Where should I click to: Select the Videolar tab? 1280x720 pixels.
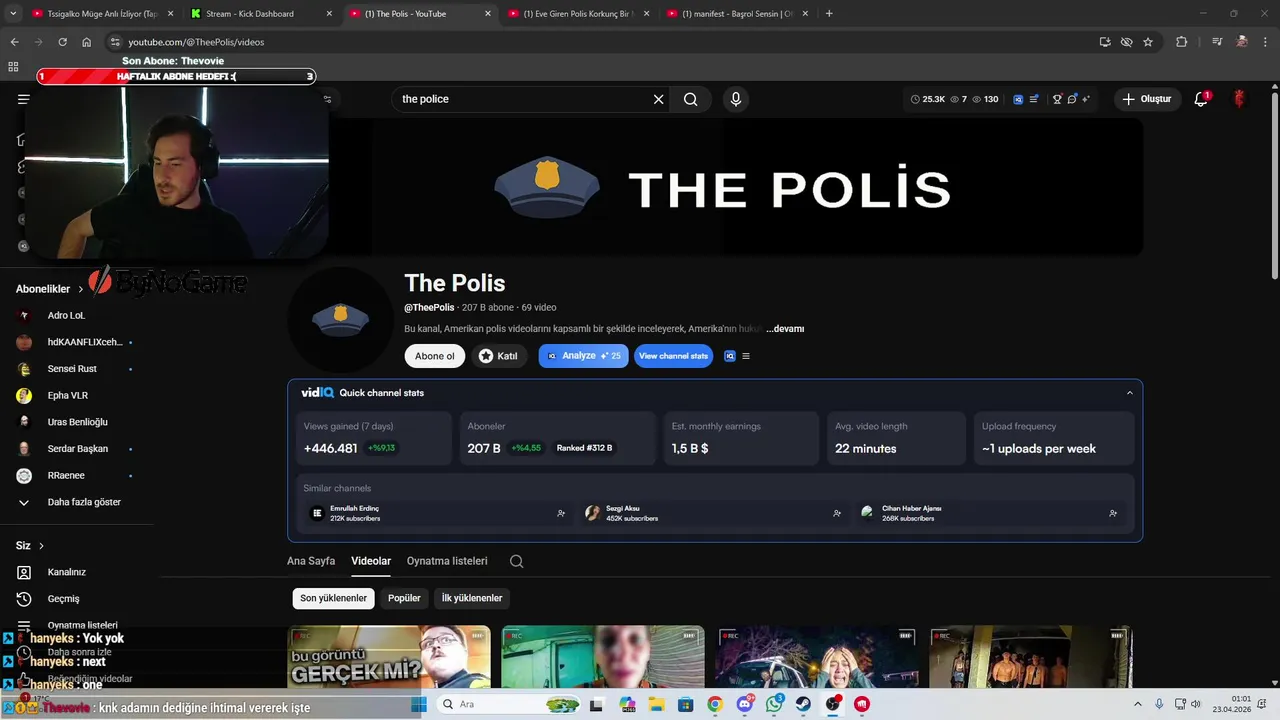coord(371,561)
